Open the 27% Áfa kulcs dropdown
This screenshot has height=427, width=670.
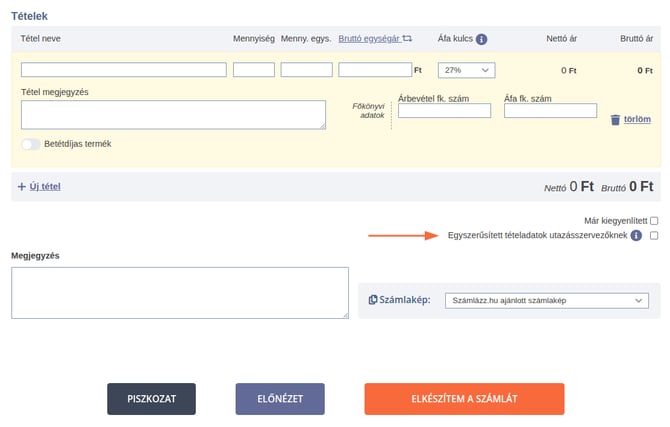click(x=466, y=70)
